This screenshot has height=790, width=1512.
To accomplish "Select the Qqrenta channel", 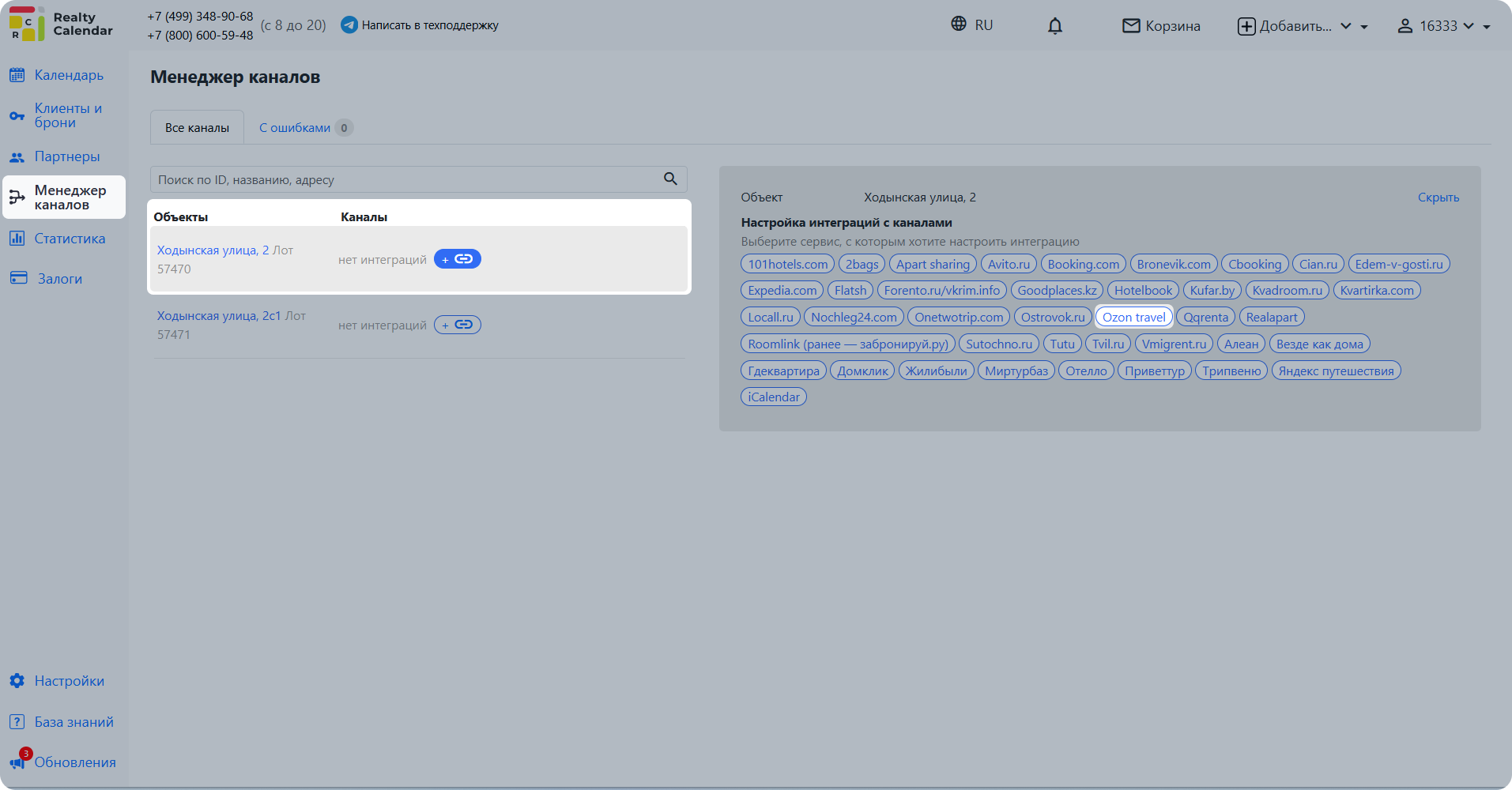I will 1205,317.
